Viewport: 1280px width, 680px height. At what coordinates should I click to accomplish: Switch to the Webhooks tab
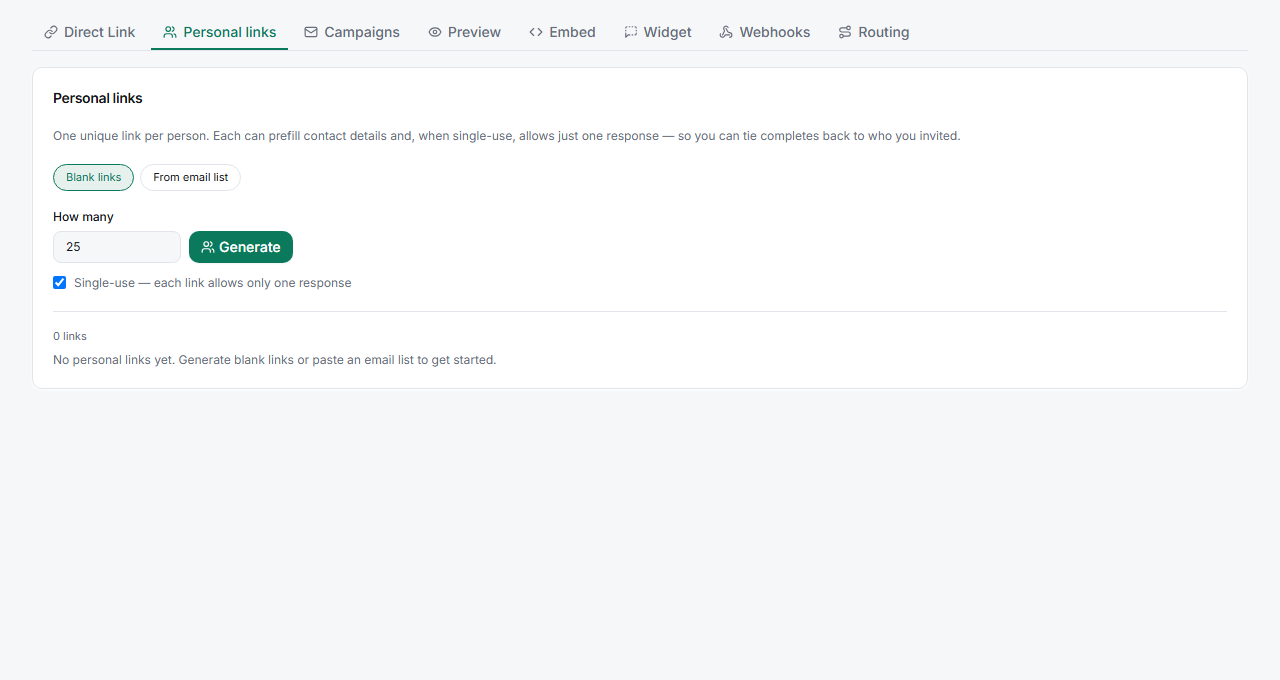click(765, 32)
